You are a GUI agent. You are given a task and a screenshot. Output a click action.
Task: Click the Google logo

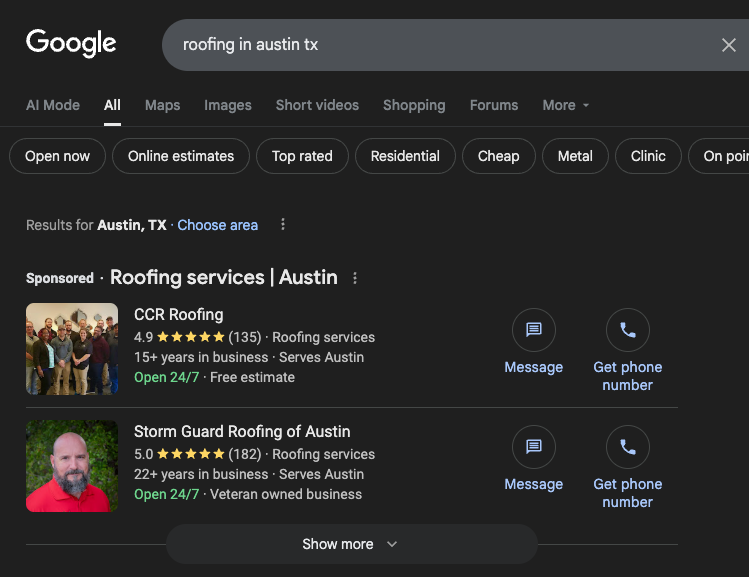[71, 43]
